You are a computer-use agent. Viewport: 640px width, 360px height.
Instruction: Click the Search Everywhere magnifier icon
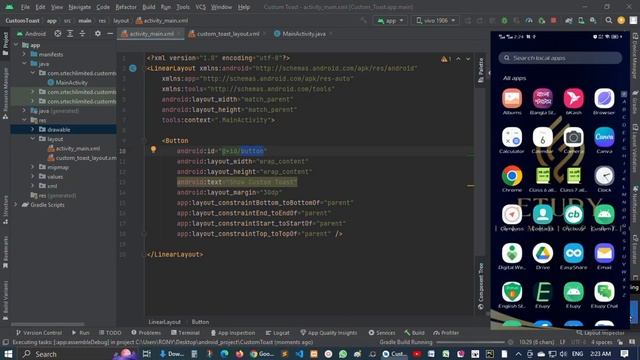coord(609,20)
